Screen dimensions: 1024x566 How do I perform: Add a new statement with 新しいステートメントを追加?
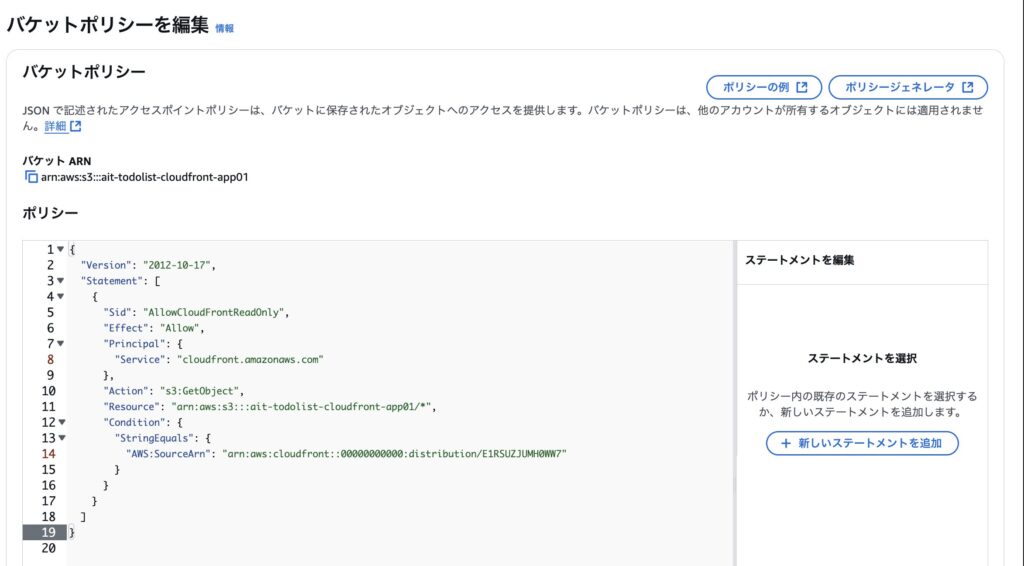click(x=862, y=443)
